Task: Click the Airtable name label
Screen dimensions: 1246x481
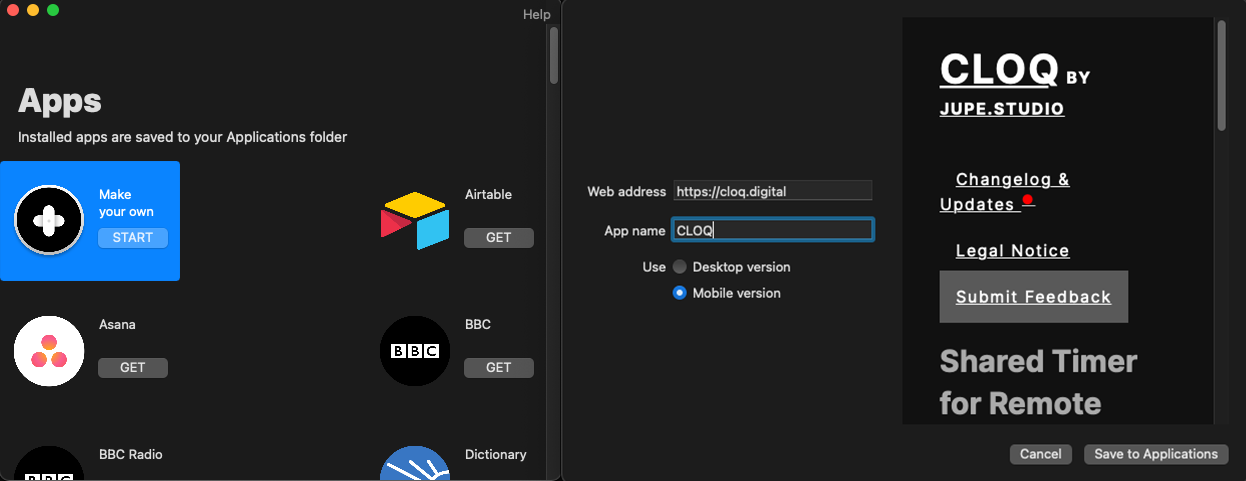Action: 488,194
